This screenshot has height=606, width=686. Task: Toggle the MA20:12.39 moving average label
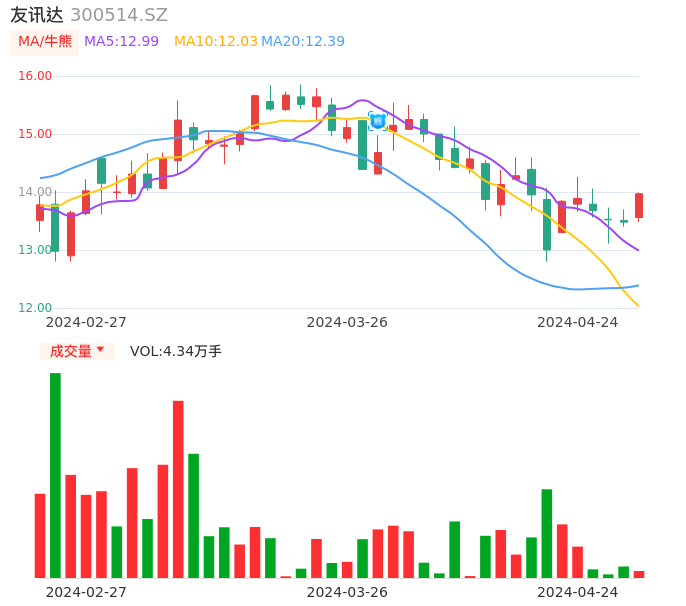(x=303, y=42)
